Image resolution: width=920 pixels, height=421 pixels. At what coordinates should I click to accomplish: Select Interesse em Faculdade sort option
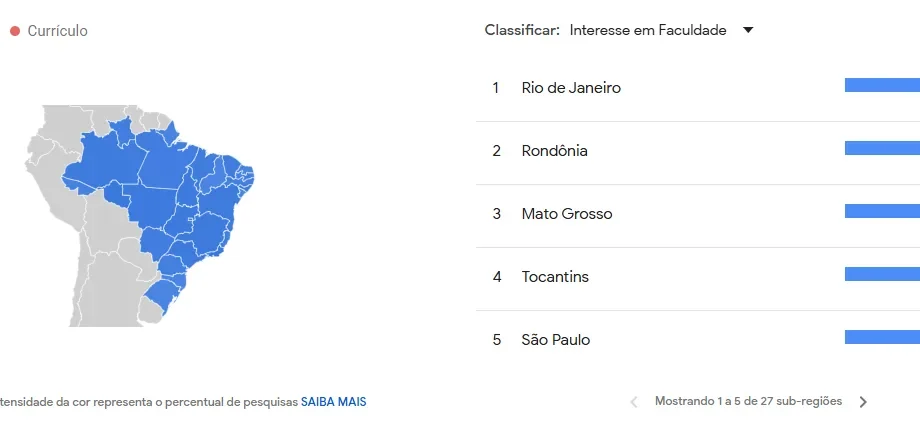[648, 30]
